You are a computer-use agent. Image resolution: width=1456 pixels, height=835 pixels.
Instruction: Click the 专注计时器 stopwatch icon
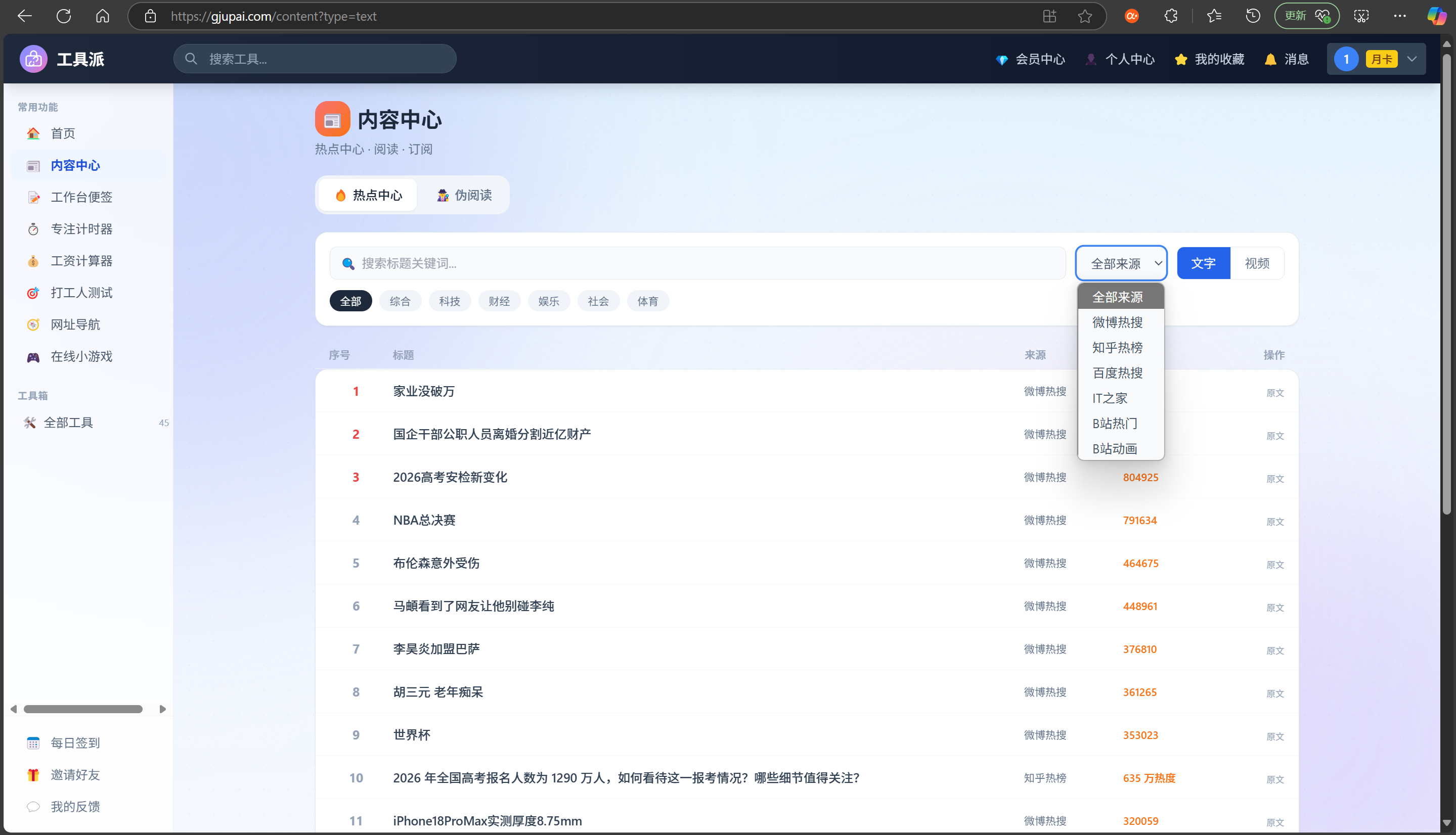click(x=33, y=229)
